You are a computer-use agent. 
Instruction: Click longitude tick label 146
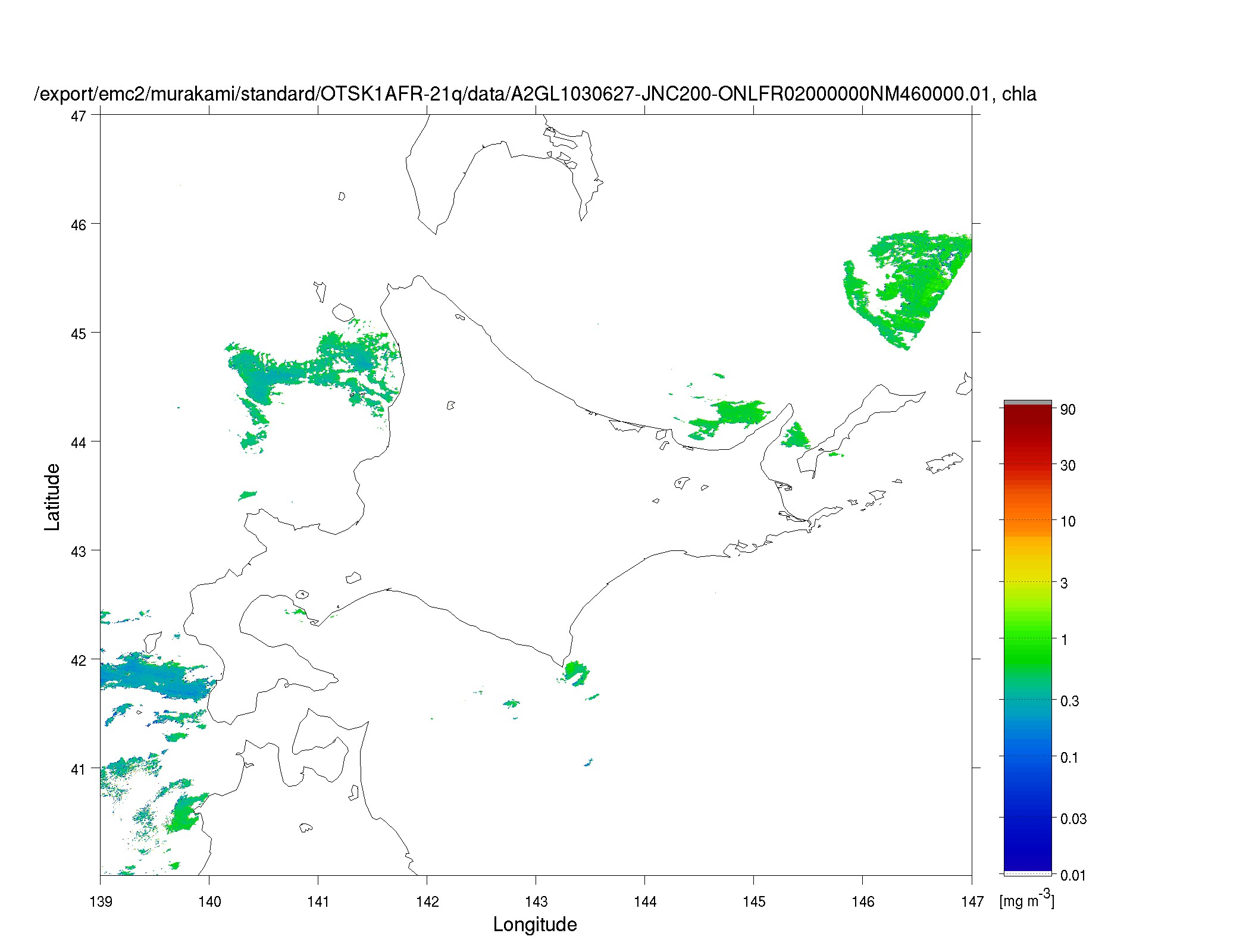[x=863, y=901]
